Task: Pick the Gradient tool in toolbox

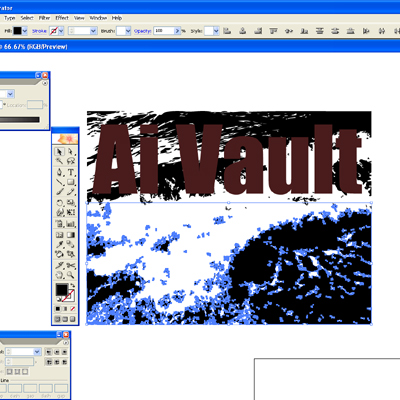Action: pos(71,235)
